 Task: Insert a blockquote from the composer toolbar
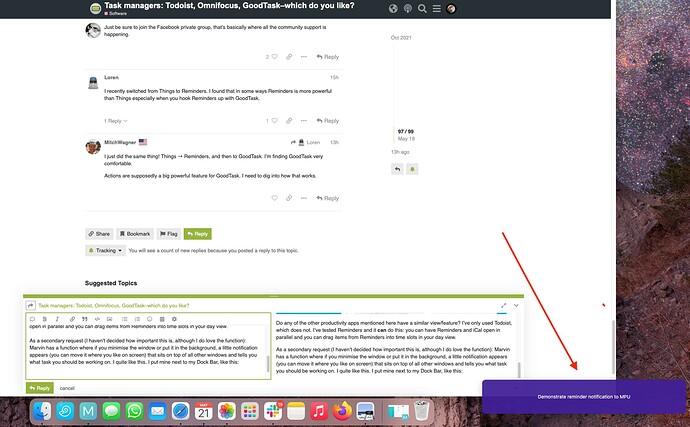pos(84,319)
